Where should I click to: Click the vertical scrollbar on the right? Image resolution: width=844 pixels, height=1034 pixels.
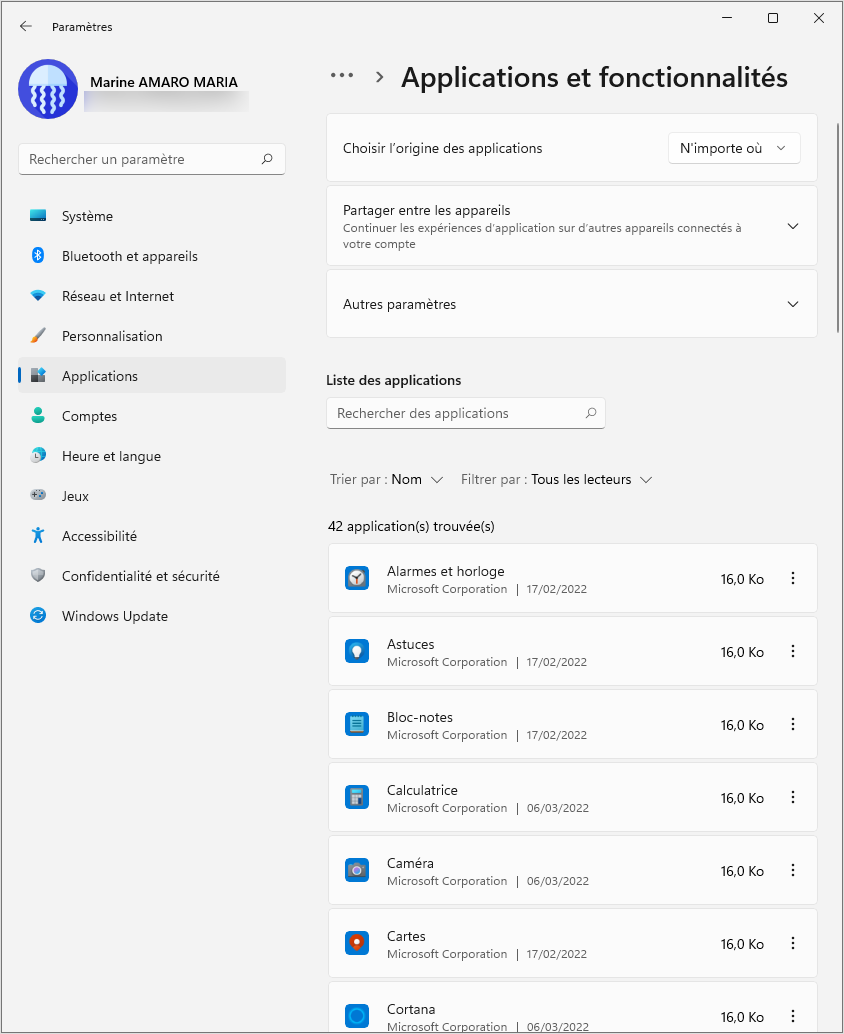click(838, 227)
